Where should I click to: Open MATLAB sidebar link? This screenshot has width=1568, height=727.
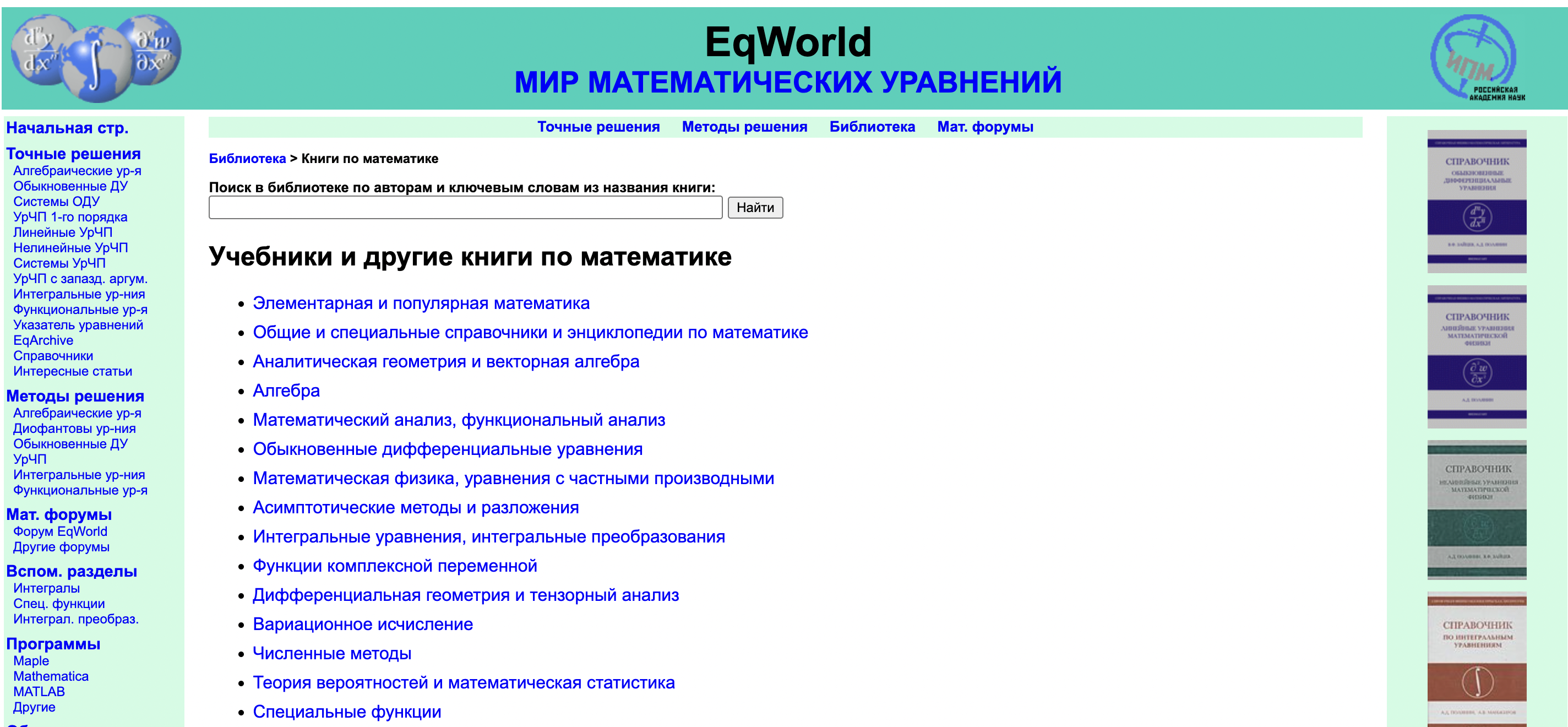39,692
